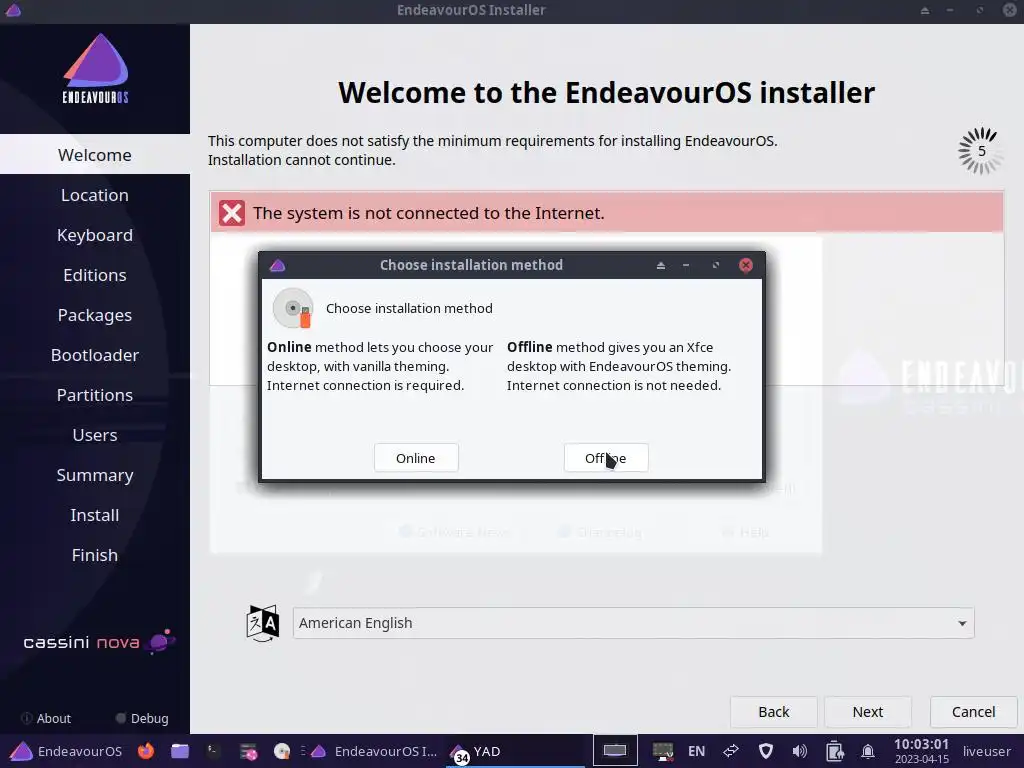Minimize the Choose installation method dialog

point(686,265)
